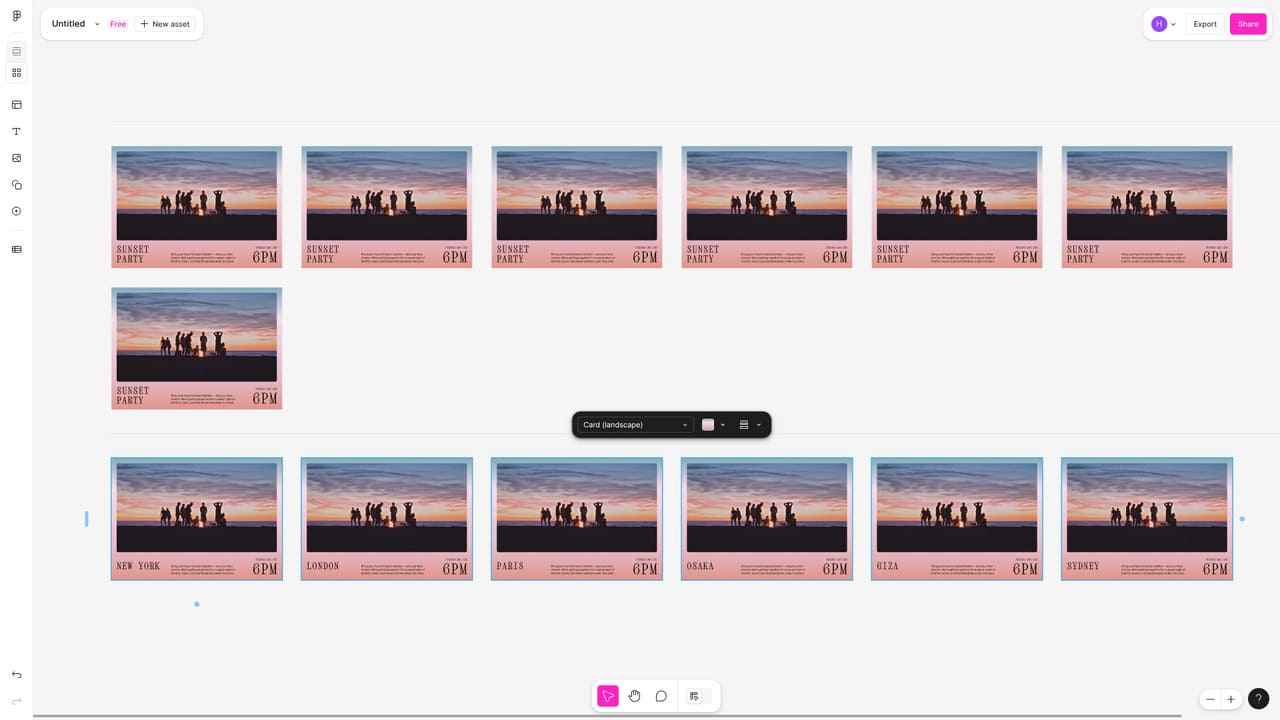Switch to grid view icon
This screenshot has height=720, width=1280.
(x=16, y=73)
